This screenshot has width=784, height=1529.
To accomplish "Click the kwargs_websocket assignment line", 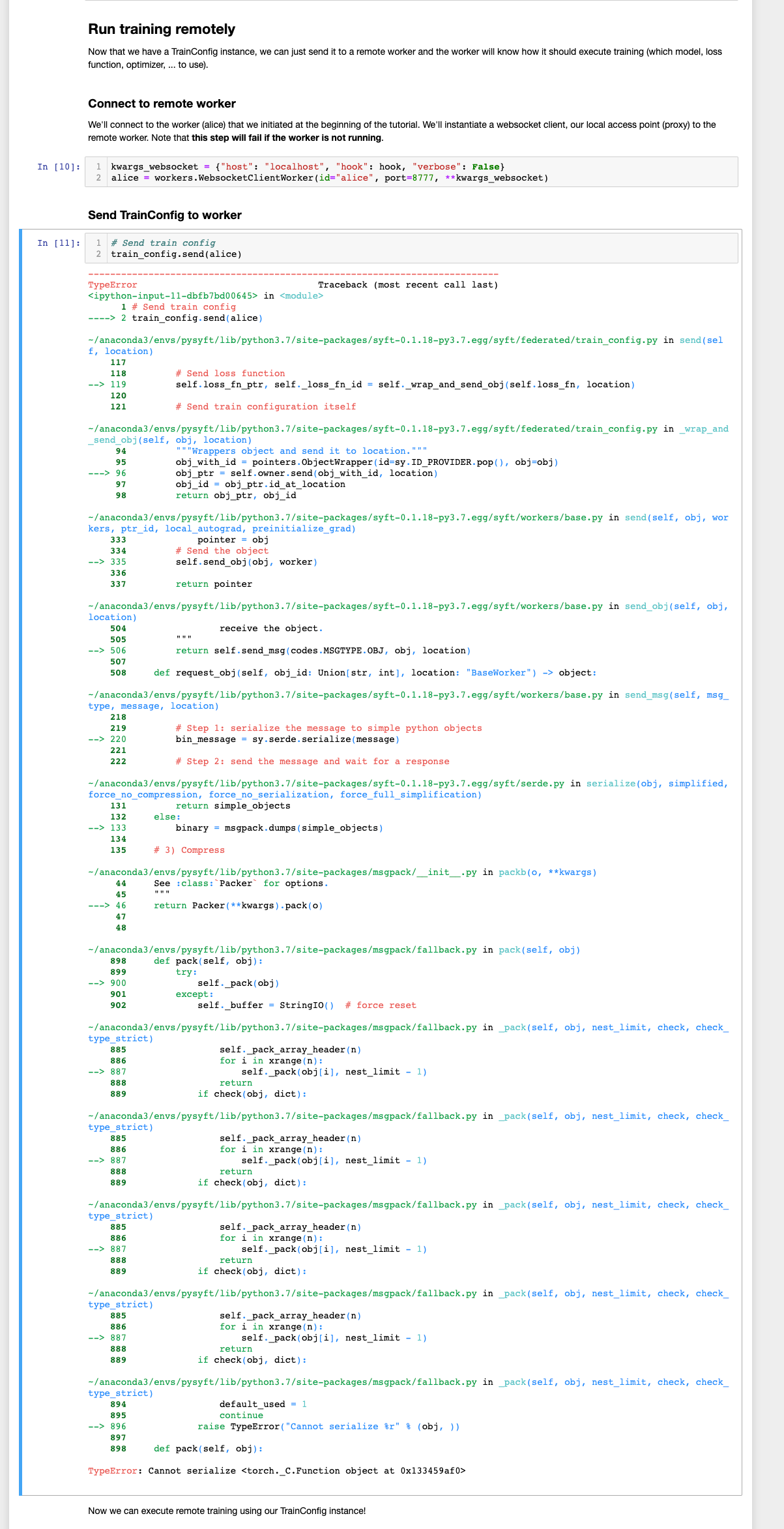I will 308,167.
